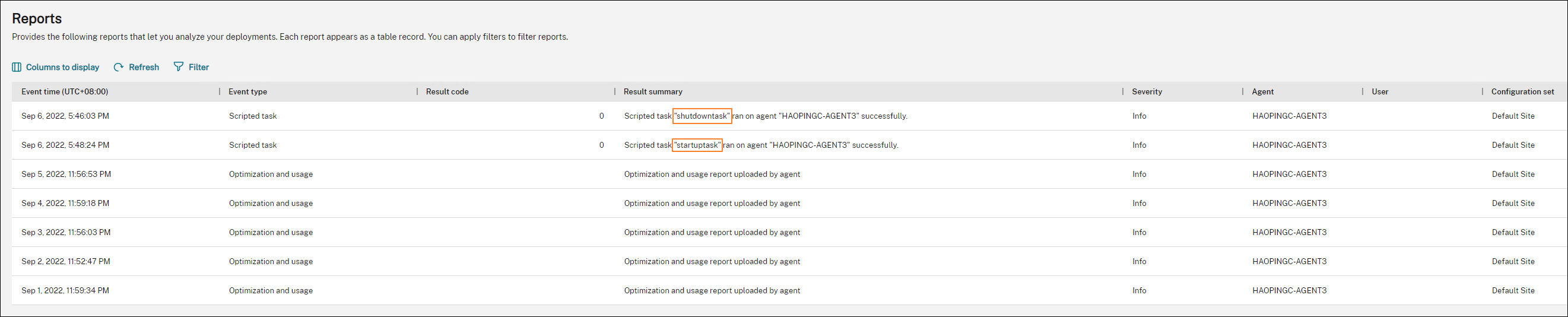The width and height of the screenshot is (1568, 317).
Task: Open the Columns to display button
Action: point(62,67)
